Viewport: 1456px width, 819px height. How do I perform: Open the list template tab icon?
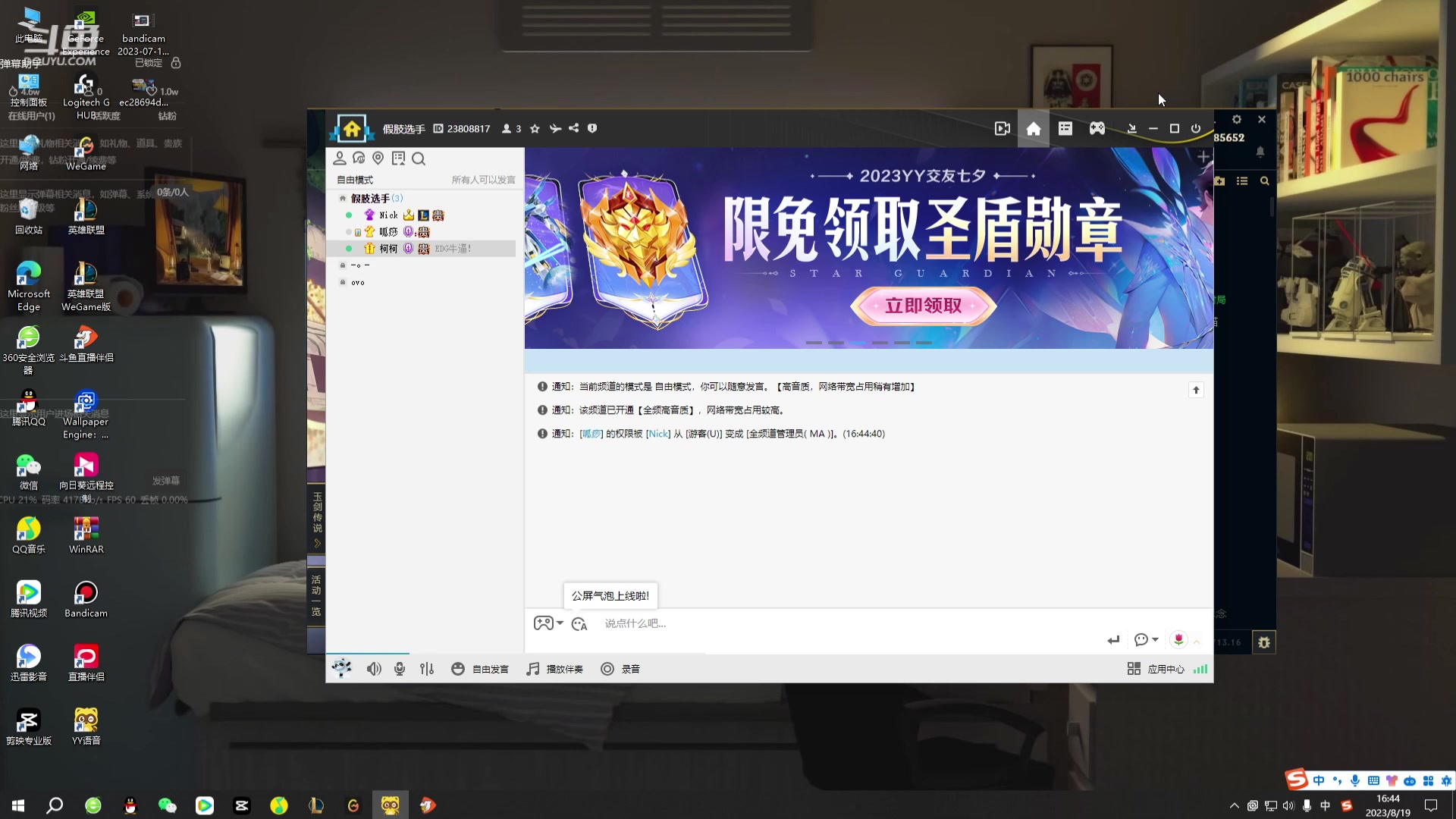[x=1065, y=129]
